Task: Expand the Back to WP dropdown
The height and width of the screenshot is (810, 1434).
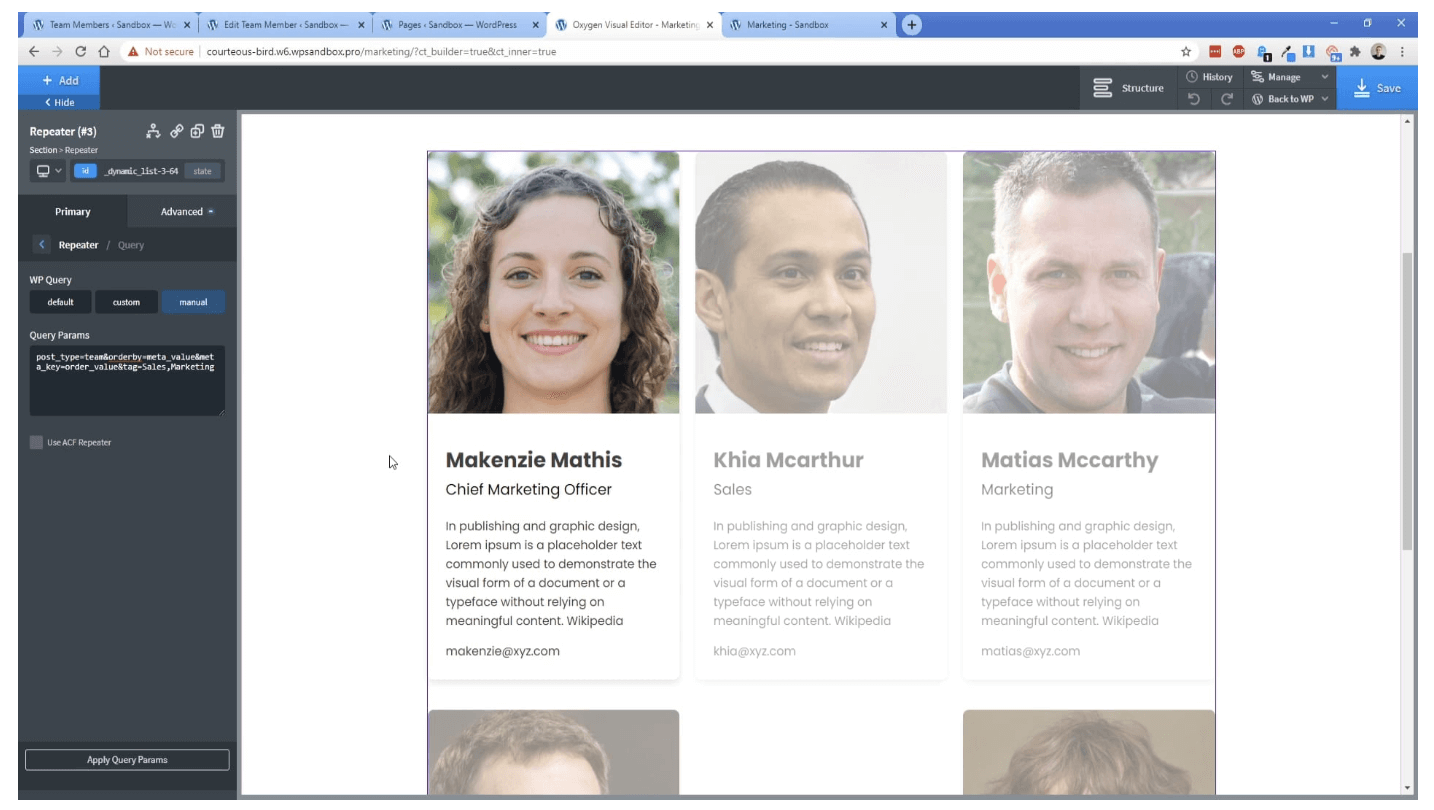Action: tap(1291, 99)
